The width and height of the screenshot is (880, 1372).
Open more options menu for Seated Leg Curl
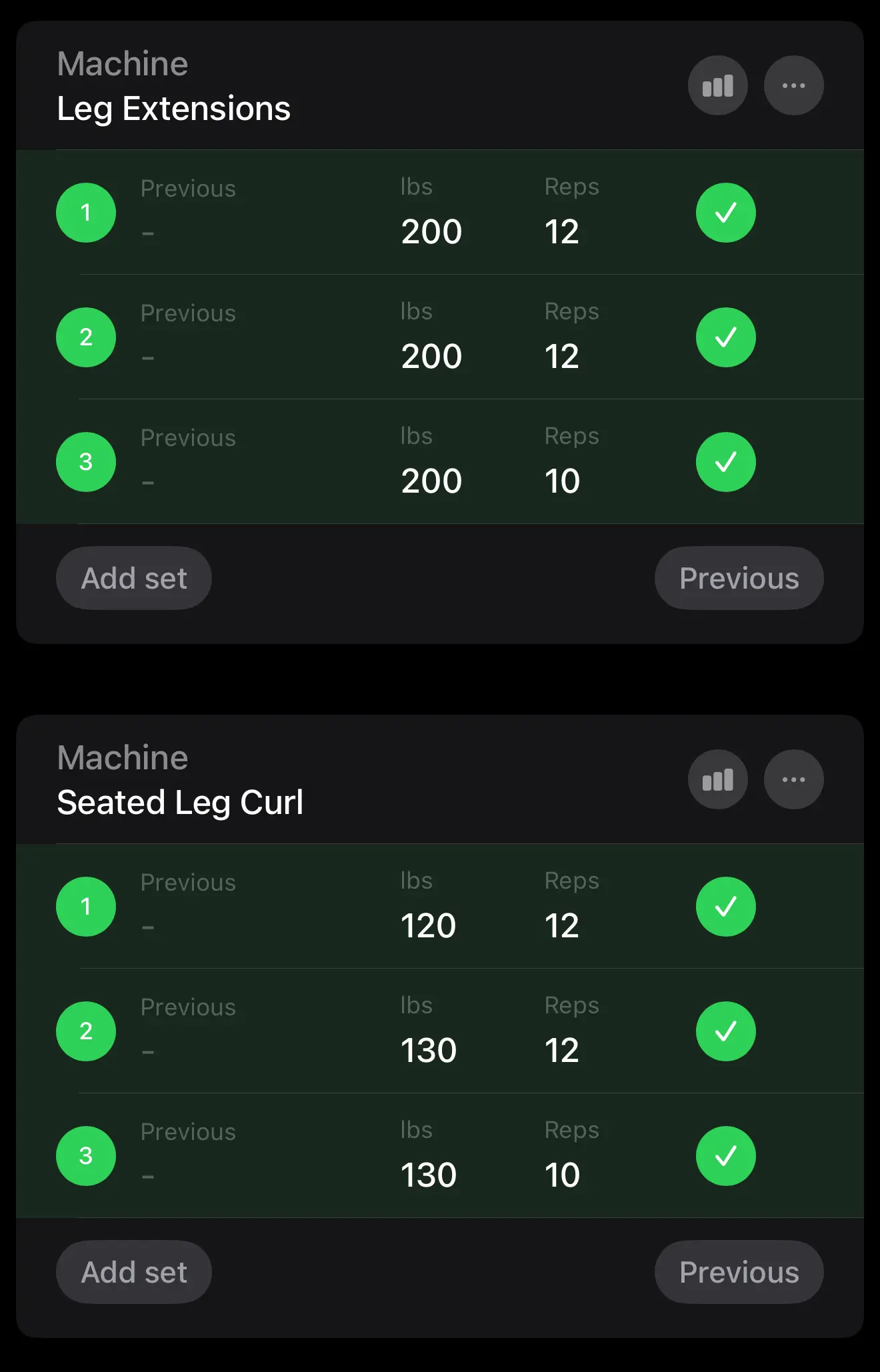pyautogui.click(x=793, y=779)
